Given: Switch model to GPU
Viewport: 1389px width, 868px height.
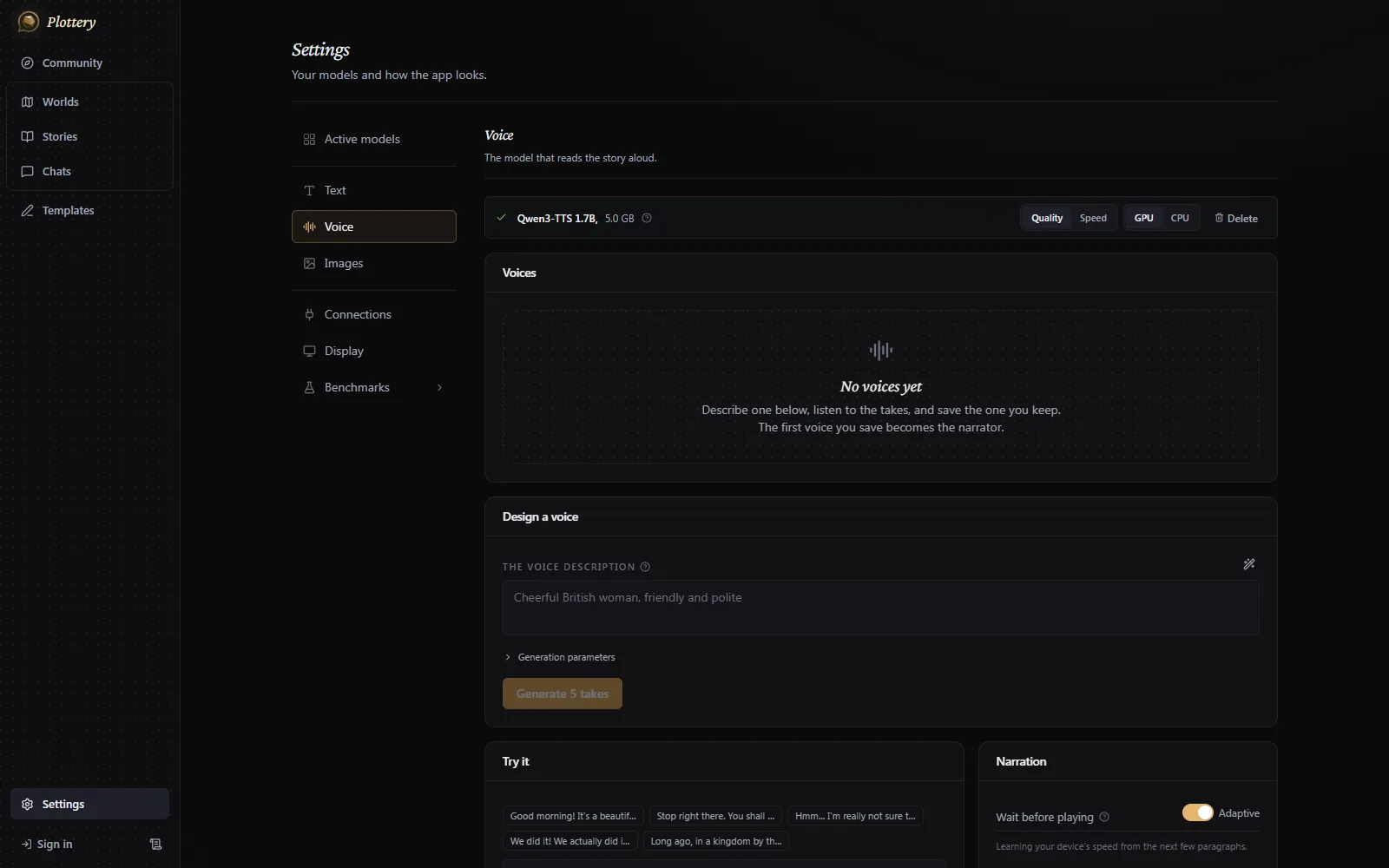Looking at the screenshot, I should (x=1143, y=218).
